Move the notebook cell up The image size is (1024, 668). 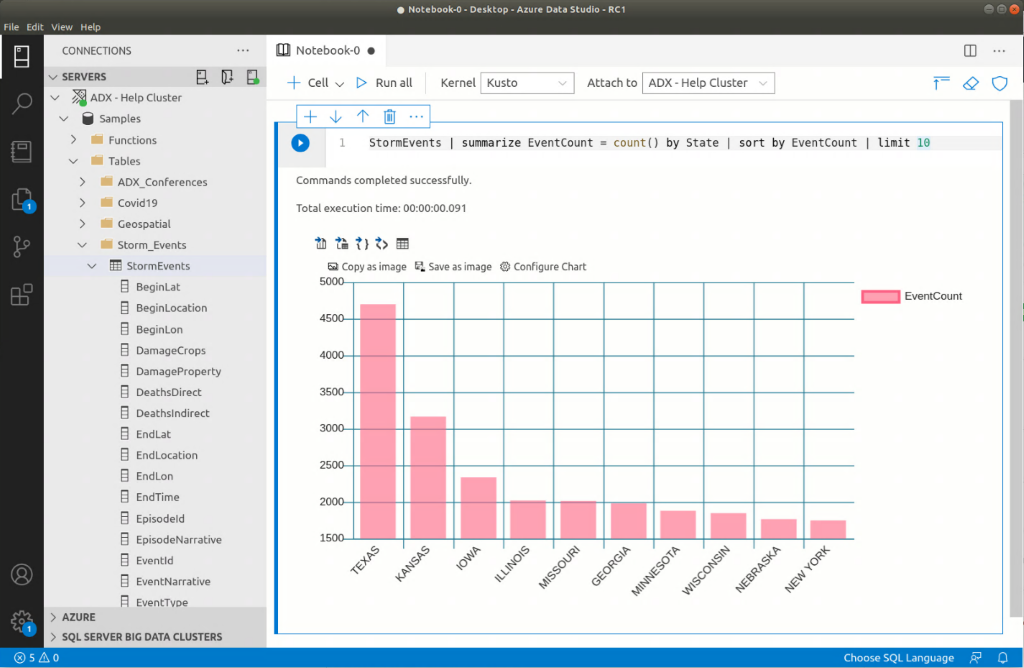point(363,116)
